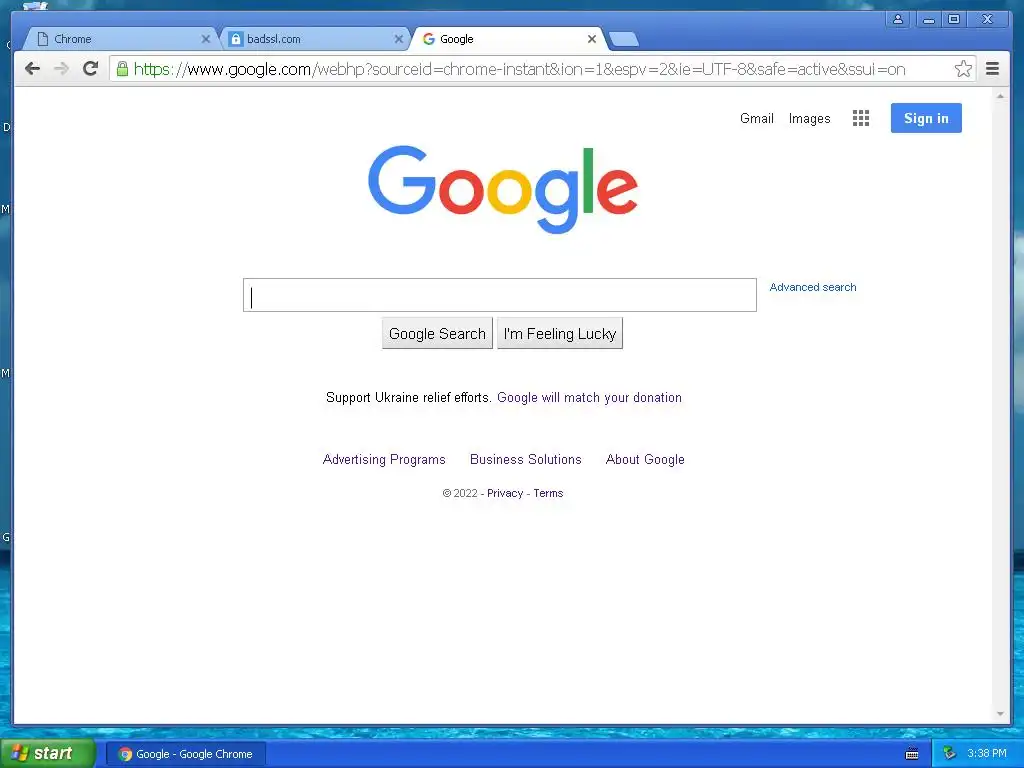1024x768 pixels.
Task: Click the green padlock security icon
Action: pos(122,69)
